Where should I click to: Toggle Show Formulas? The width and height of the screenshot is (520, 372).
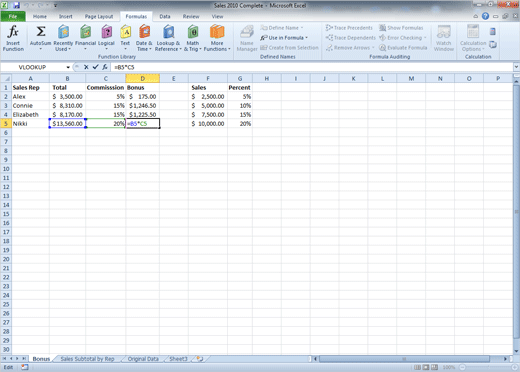tap(401, 28)
